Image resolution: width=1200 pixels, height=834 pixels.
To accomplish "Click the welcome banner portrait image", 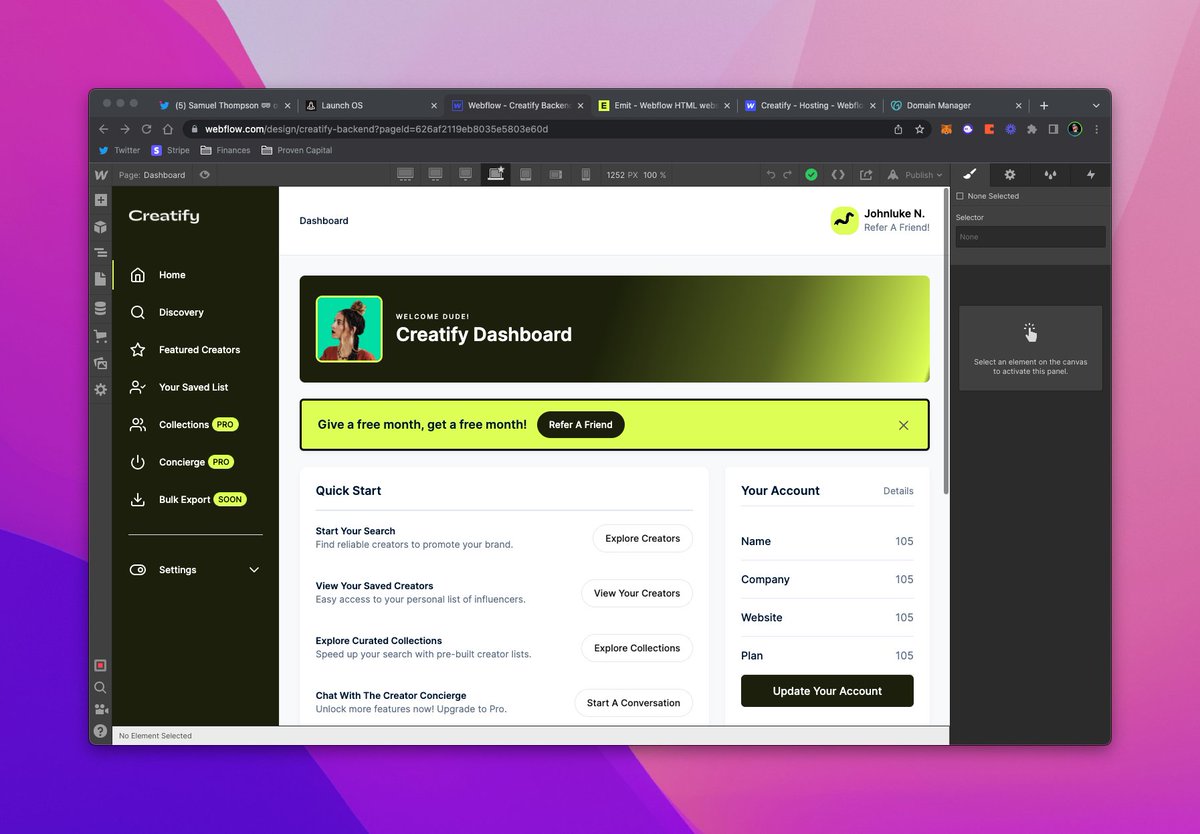I will [349, 329].
